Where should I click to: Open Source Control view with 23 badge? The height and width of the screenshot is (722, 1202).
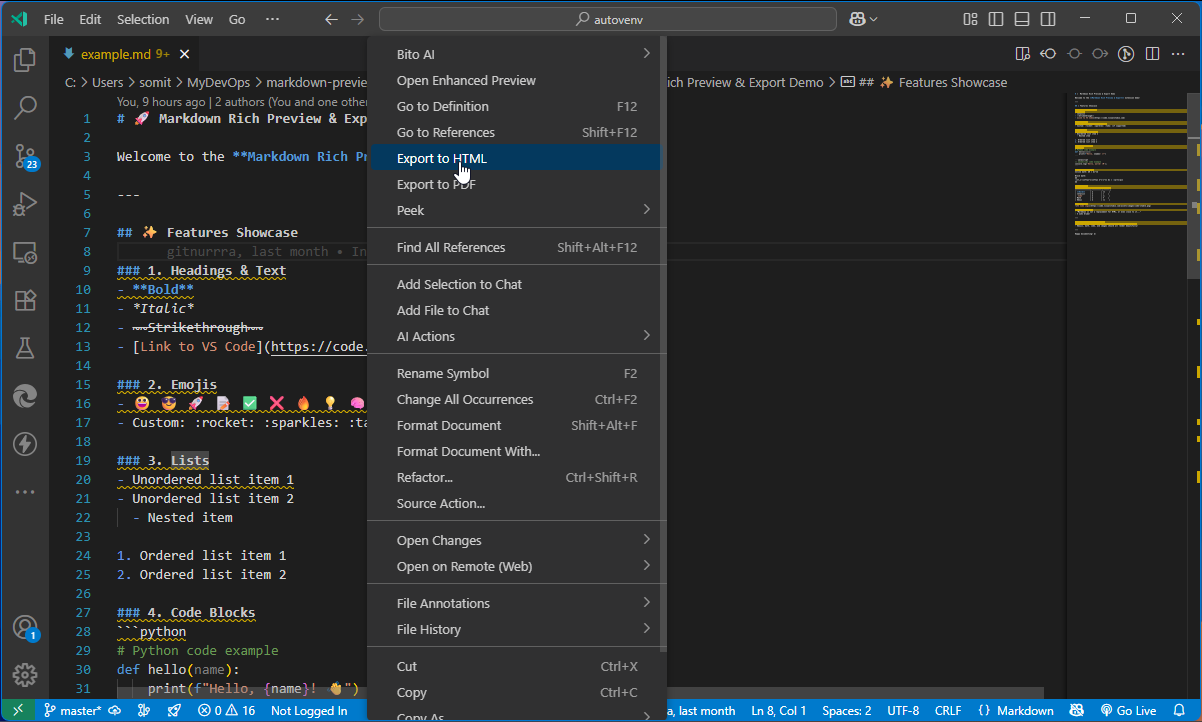[25, 156]
